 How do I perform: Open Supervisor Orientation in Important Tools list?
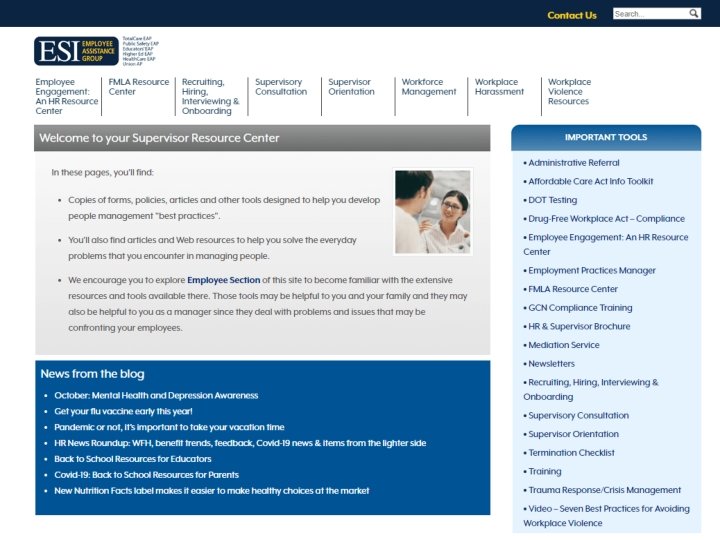(x=573, y=434)
